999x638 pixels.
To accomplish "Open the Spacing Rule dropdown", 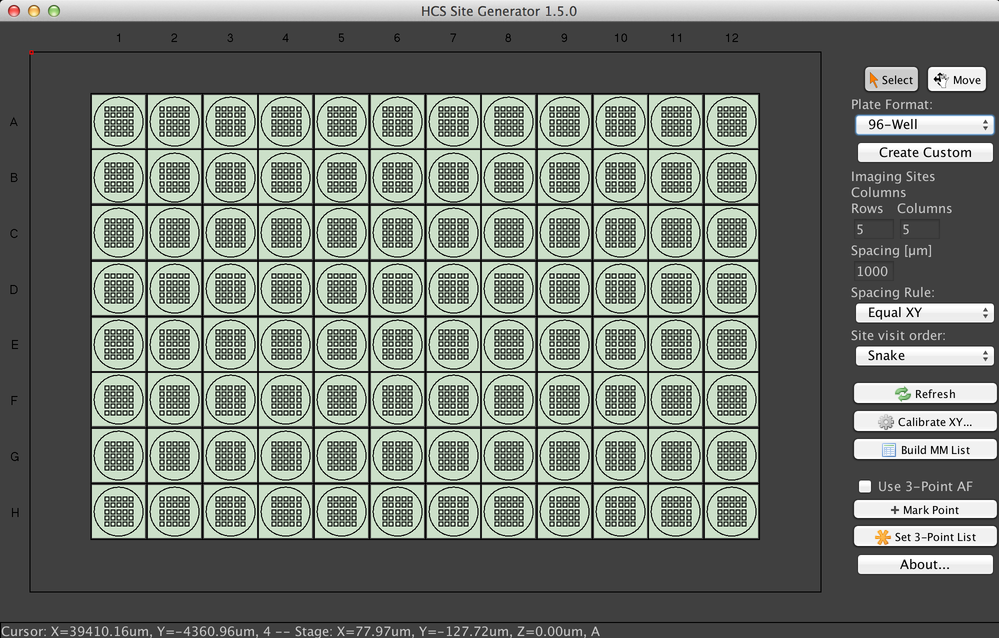I will [x=924, y=312].
